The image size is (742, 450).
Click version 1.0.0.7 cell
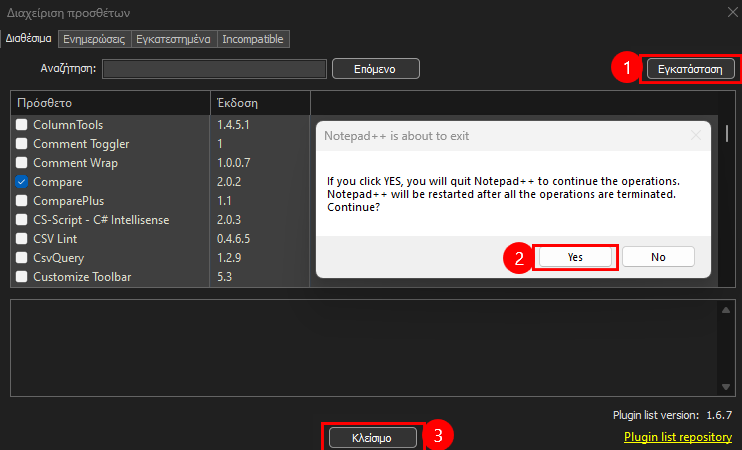[234, 162]
